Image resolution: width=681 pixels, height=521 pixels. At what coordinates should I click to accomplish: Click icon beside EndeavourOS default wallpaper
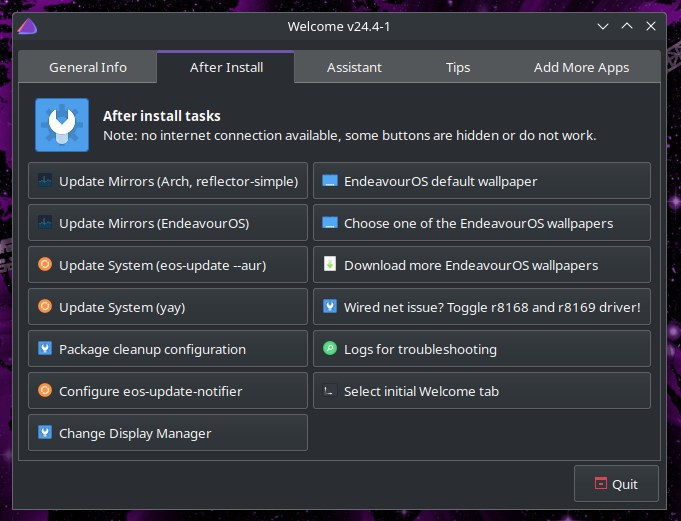(x=330, y=180)
